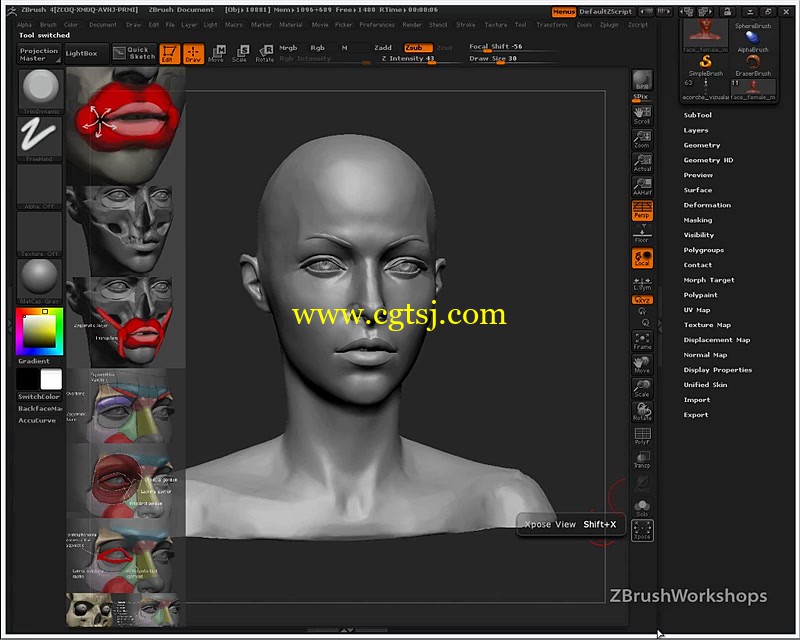Activate Draw mode button
The image size is (800, 640).
193,54
